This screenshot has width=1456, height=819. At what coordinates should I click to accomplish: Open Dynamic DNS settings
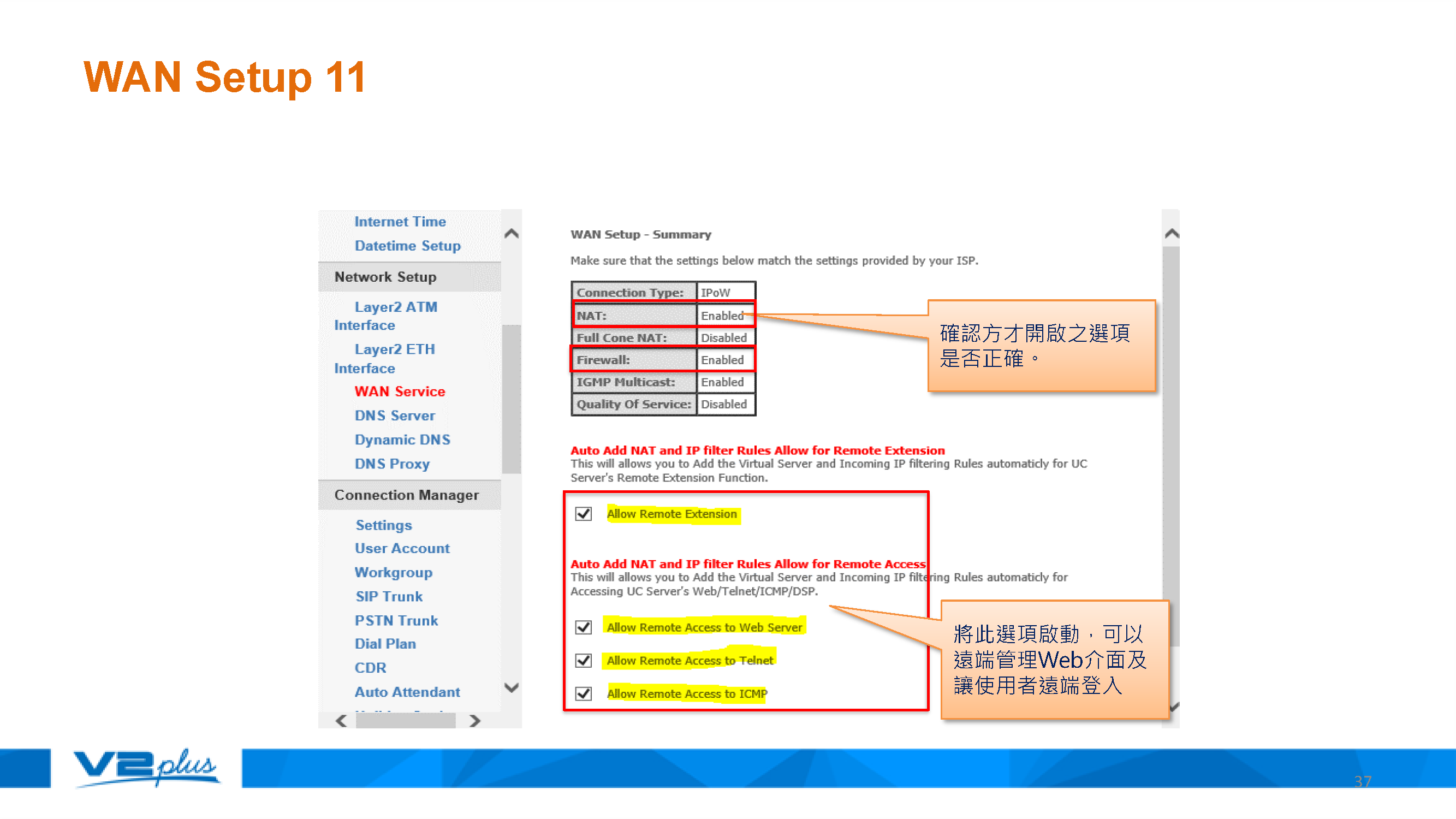[402, 440]
